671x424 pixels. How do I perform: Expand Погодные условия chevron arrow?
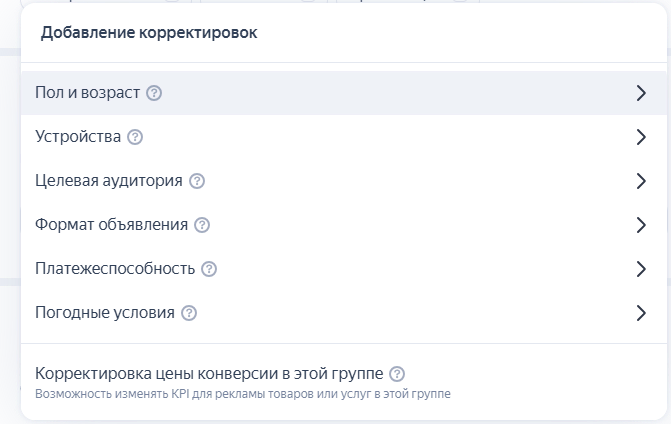coord(641,313)
